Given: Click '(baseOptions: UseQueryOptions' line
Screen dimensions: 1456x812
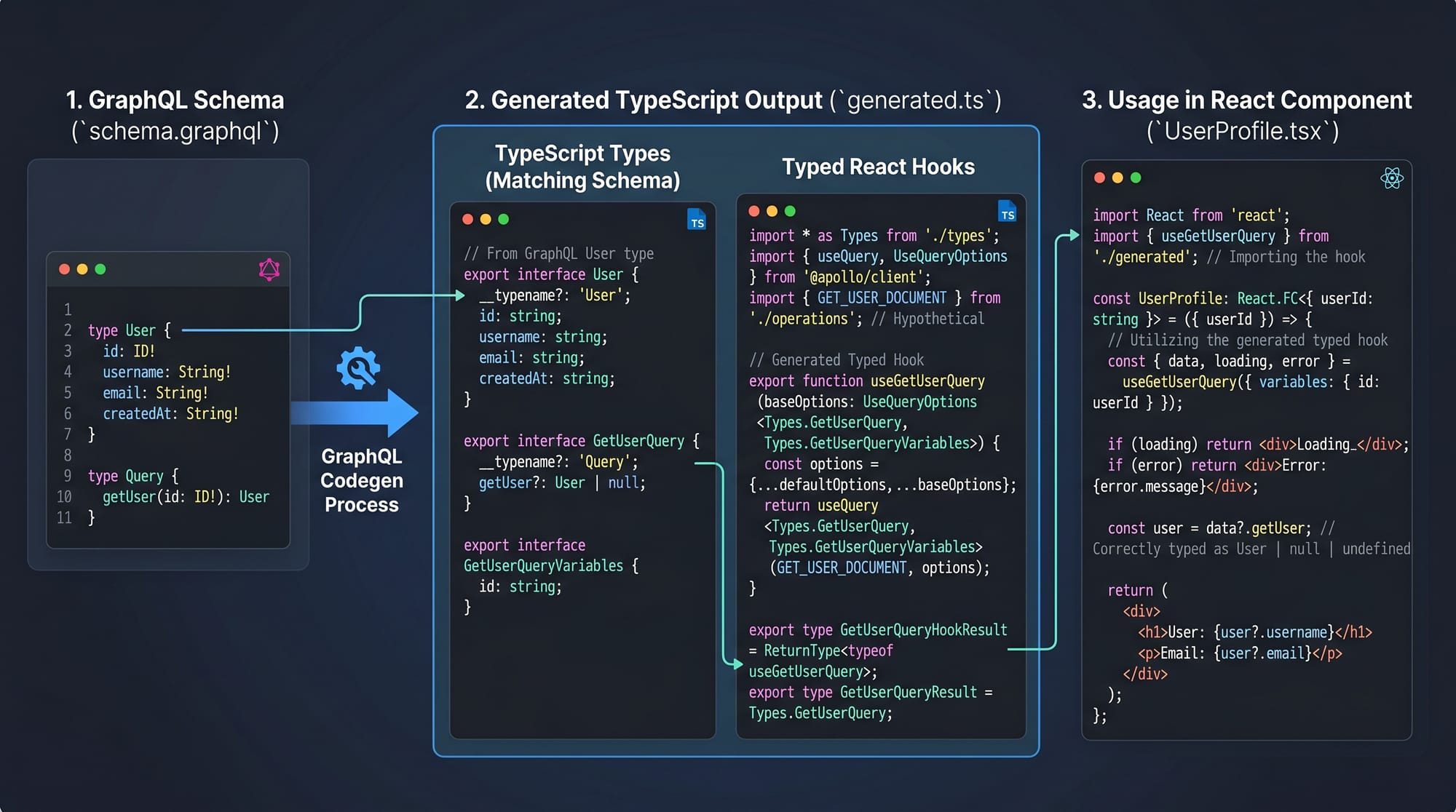Looking at the screenshot, I should click(x=867, y=402).
